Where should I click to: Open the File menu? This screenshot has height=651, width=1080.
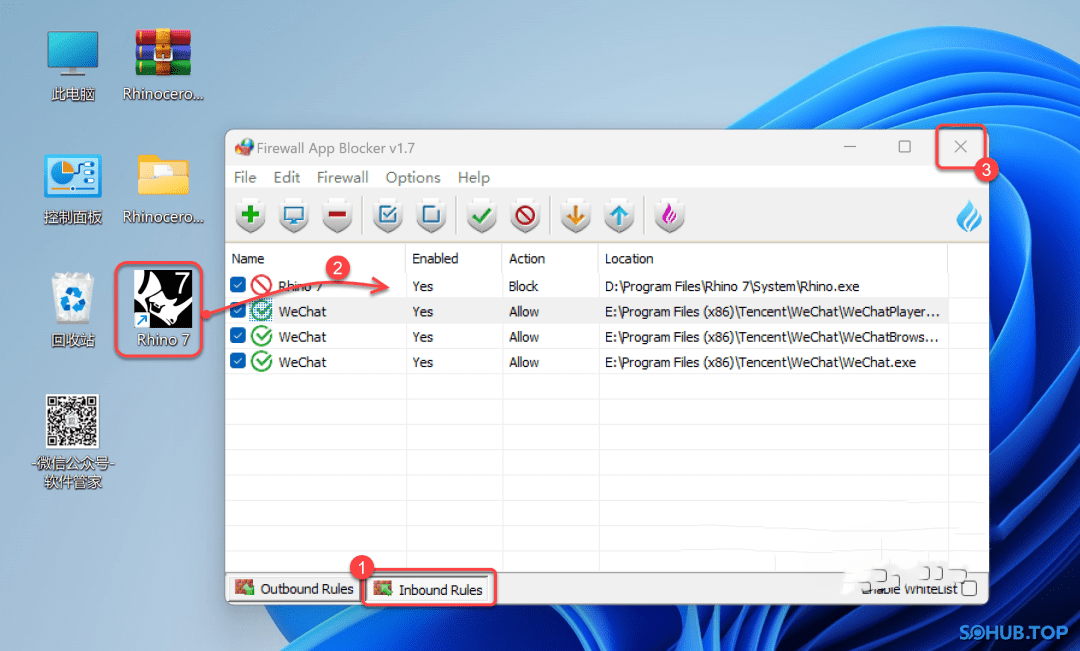pyautogui.click(x=245, y=177)
